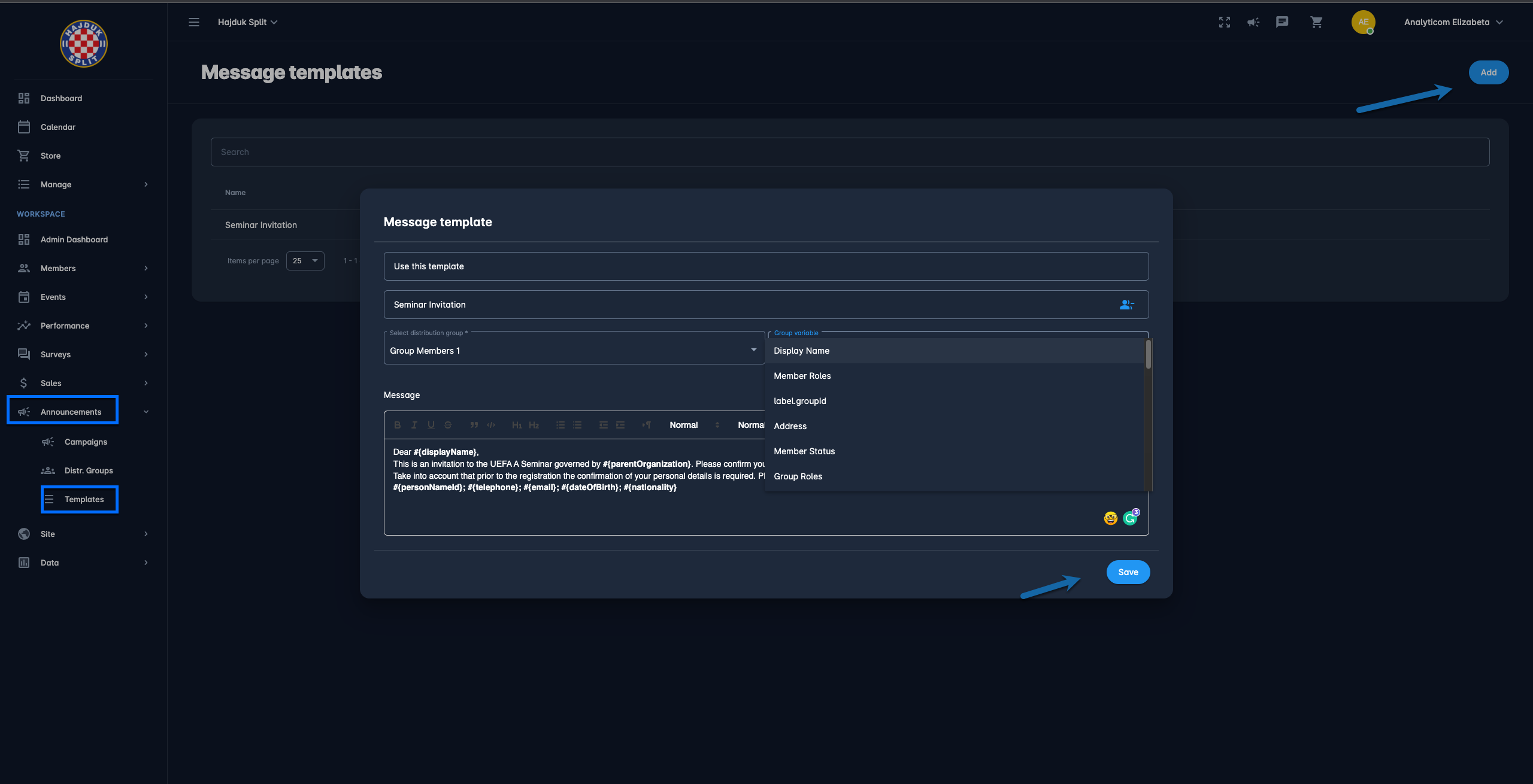
Task: Click the hamburger menu icon beside Hajduk Split
Action: click(x=194, y=22)
